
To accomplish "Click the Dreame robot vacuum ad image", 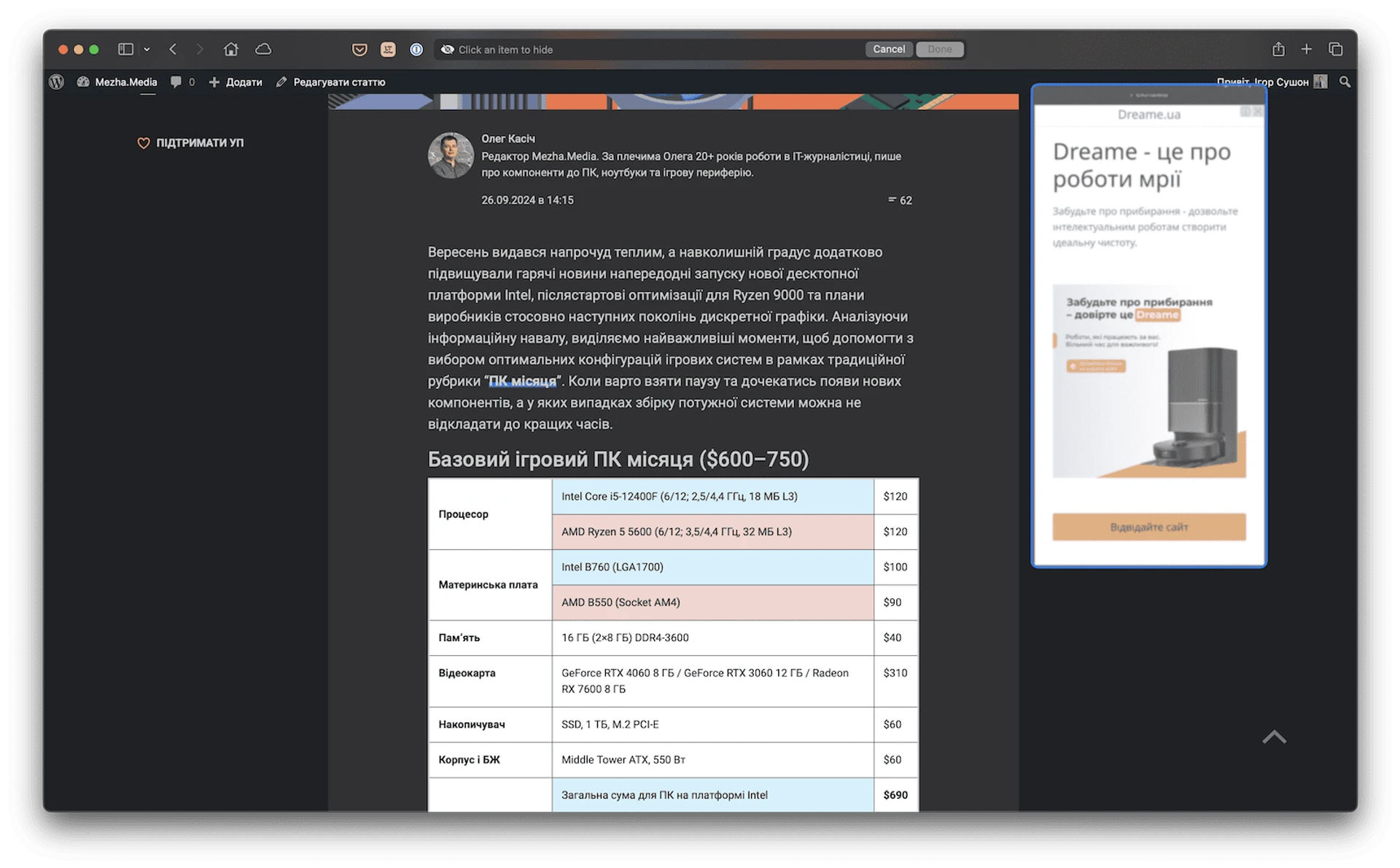I will (x=1148, y=381).
